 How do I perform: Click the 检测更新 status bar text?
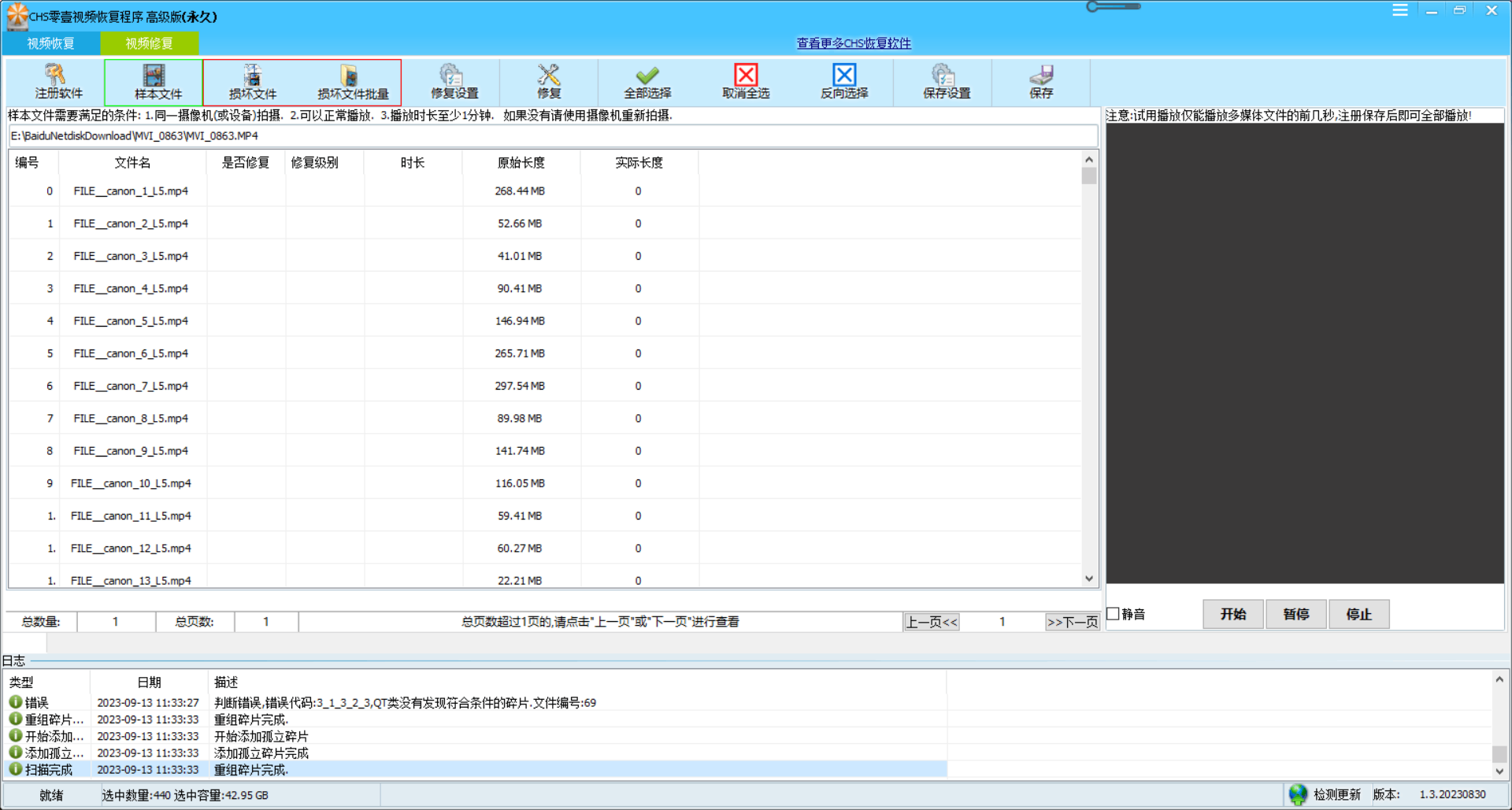1337,794
